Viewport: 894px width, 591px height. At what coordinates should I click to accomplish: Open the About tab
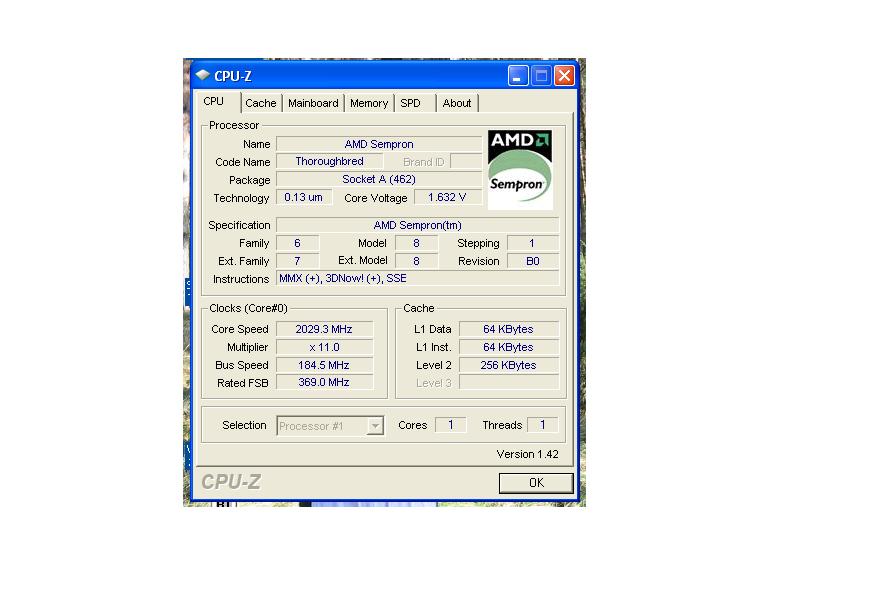(457, 103)
